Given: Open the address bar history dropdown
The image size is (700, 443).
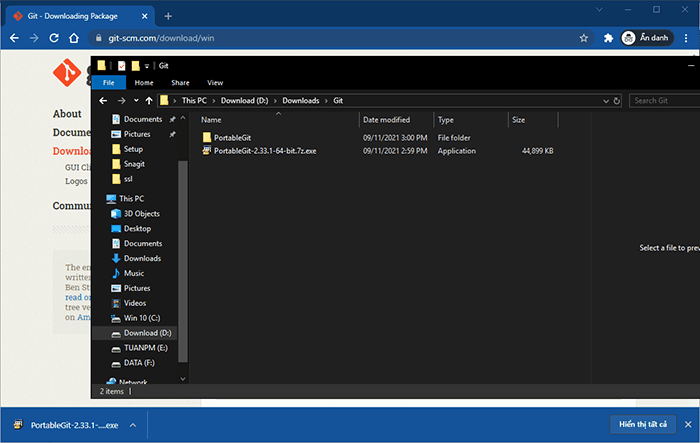Looking at the screenshot, I should [605, 100].
